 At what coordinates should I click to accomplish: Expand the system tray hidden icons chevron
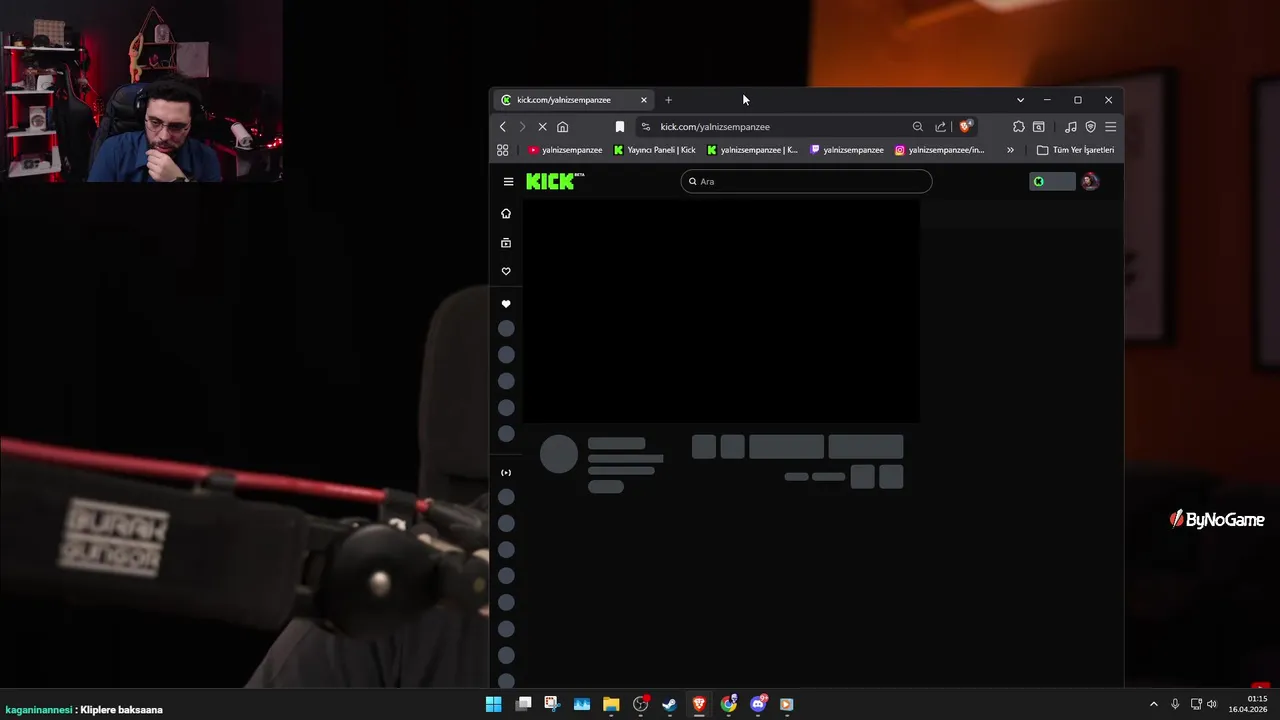pyautogui.click(x=1154, y=704)
